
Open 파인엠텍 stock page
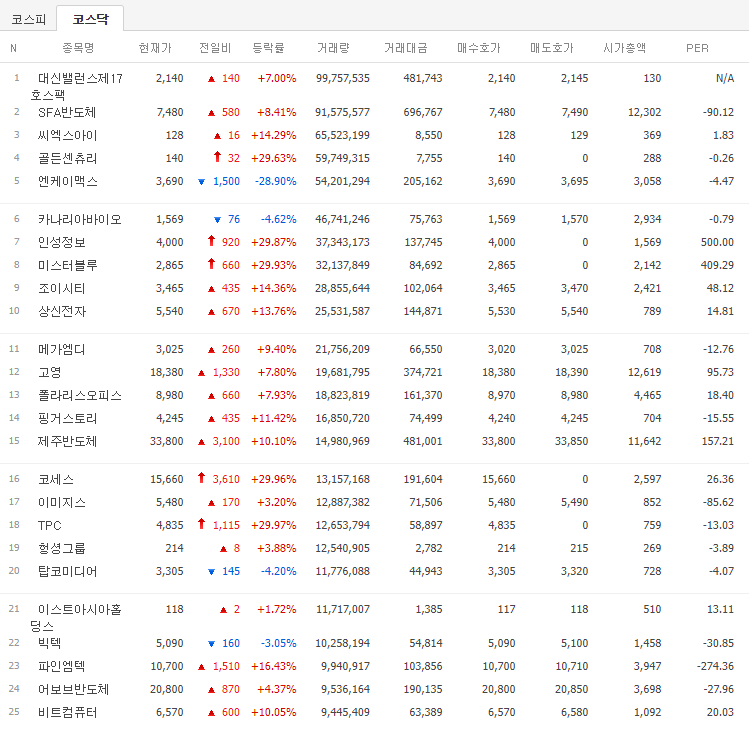(x=62, y=666)
